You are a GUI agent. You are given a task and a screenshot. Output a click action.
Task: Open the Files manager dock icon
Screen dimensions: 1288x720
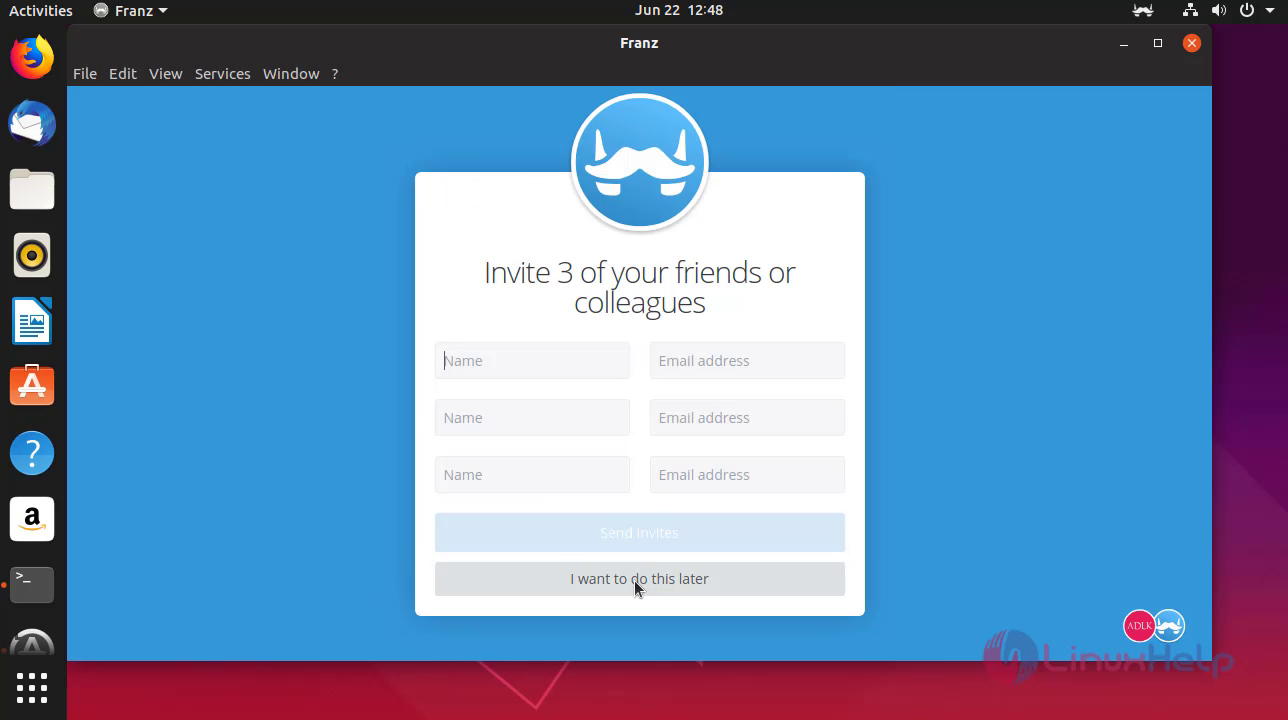tap(32, 189)
